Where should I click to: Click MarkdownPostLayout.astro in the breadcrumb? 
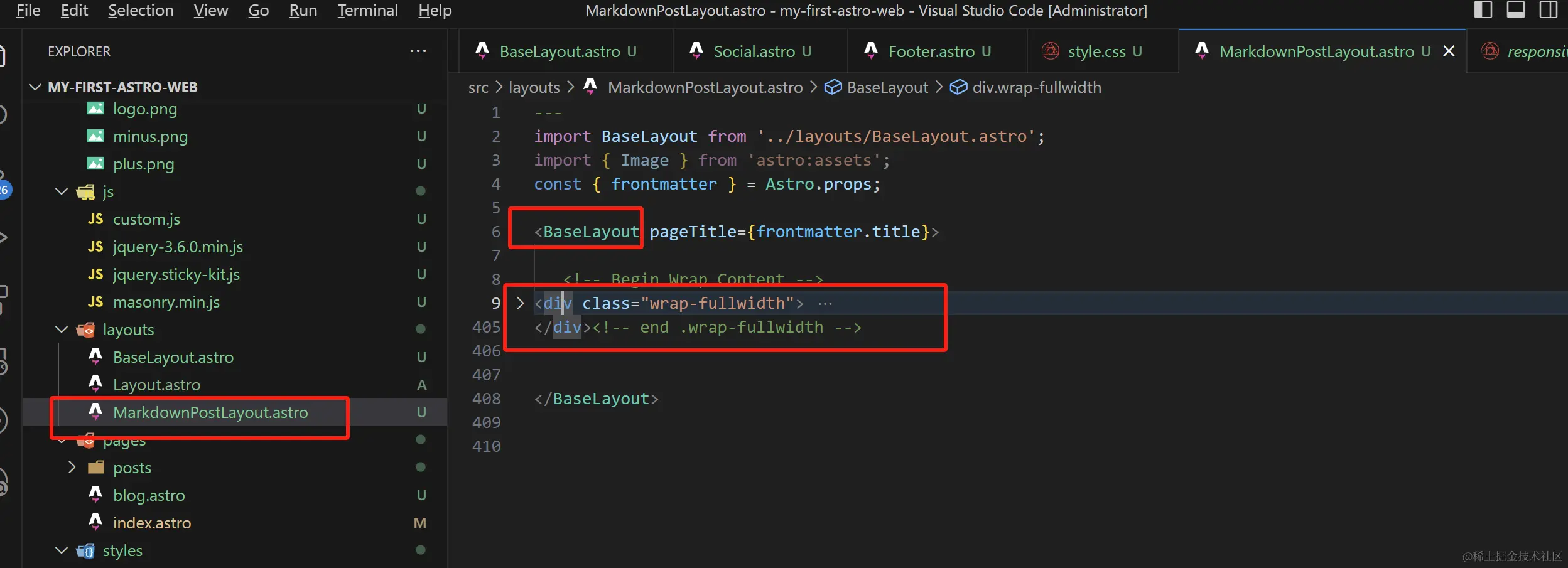(705, 87)
